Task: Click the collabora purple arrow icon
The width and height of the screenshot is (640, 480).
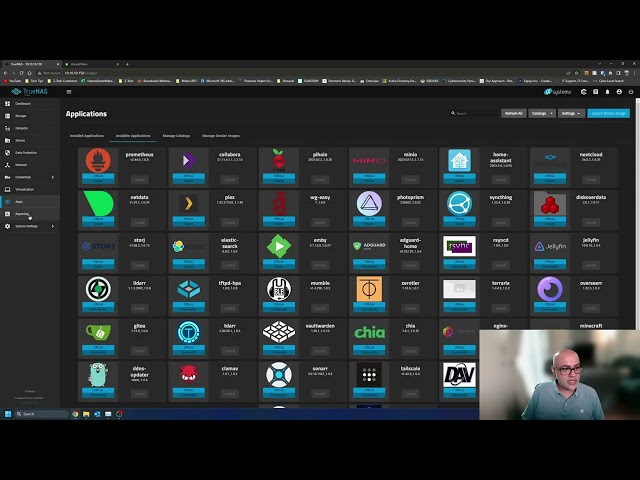Action: tap(188, 160)
